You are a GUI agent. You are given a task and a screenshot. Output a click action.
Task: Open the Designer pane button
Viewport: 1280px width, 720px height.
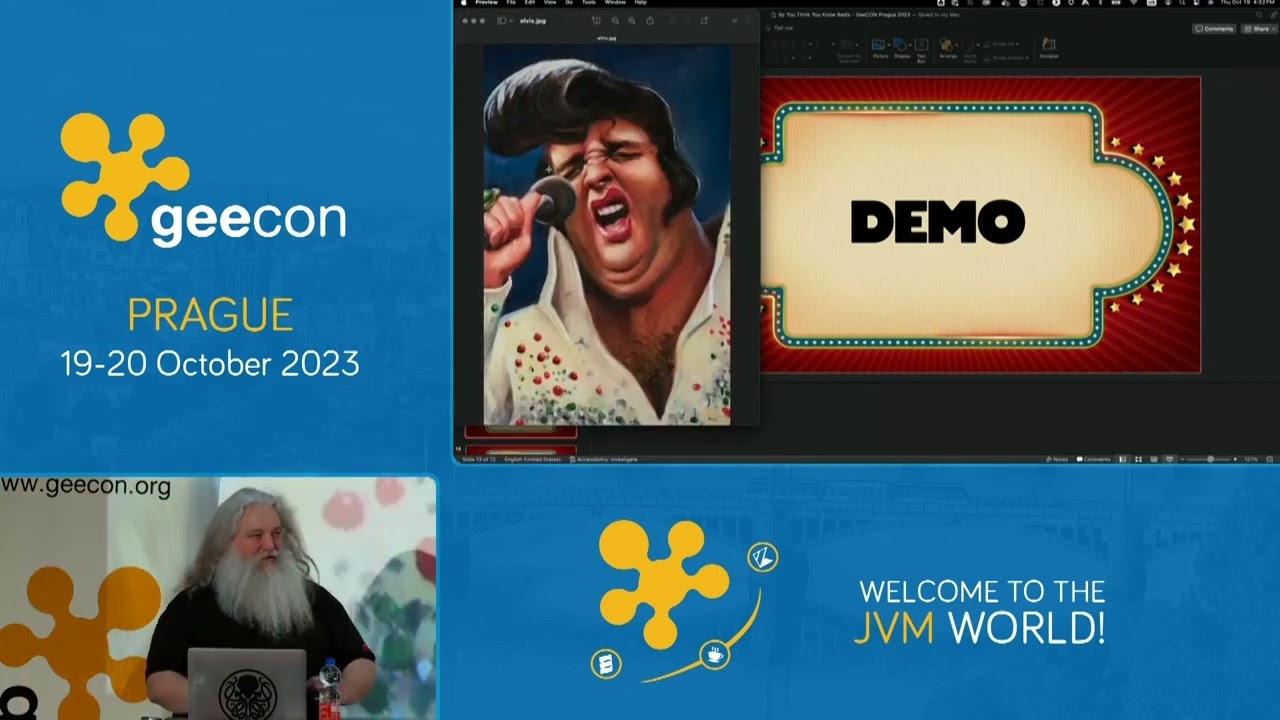pyautogui.click(x=1049, y=48)
